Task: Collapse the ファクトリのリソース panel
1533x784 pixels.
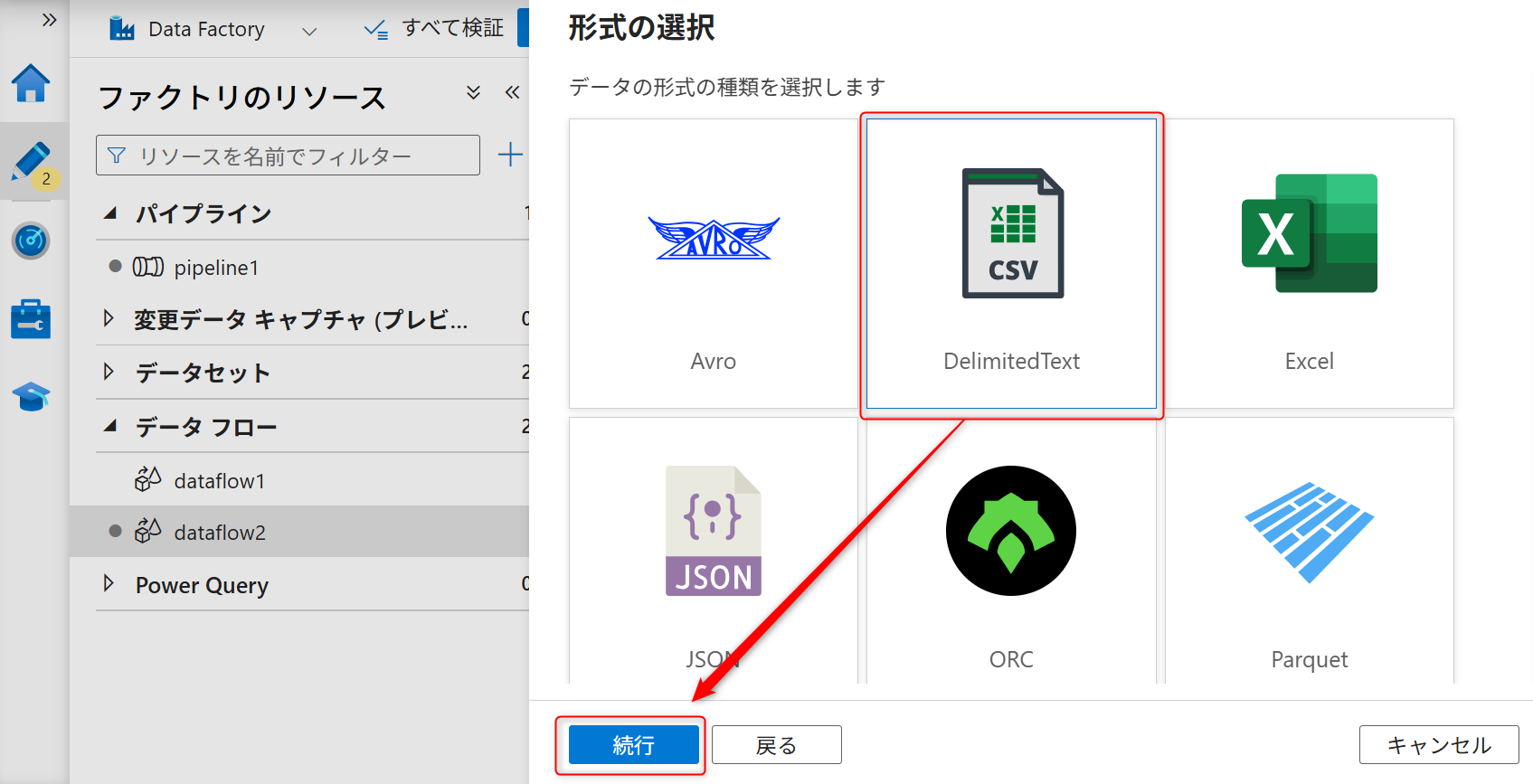Action: 512,92
